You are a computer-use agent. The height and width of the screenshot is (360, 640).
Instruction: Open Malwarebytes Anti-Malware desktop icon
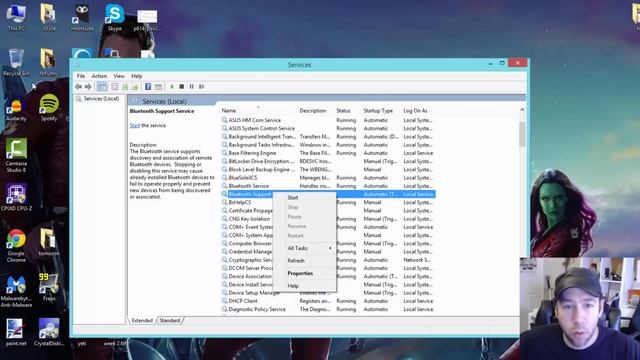16,291
